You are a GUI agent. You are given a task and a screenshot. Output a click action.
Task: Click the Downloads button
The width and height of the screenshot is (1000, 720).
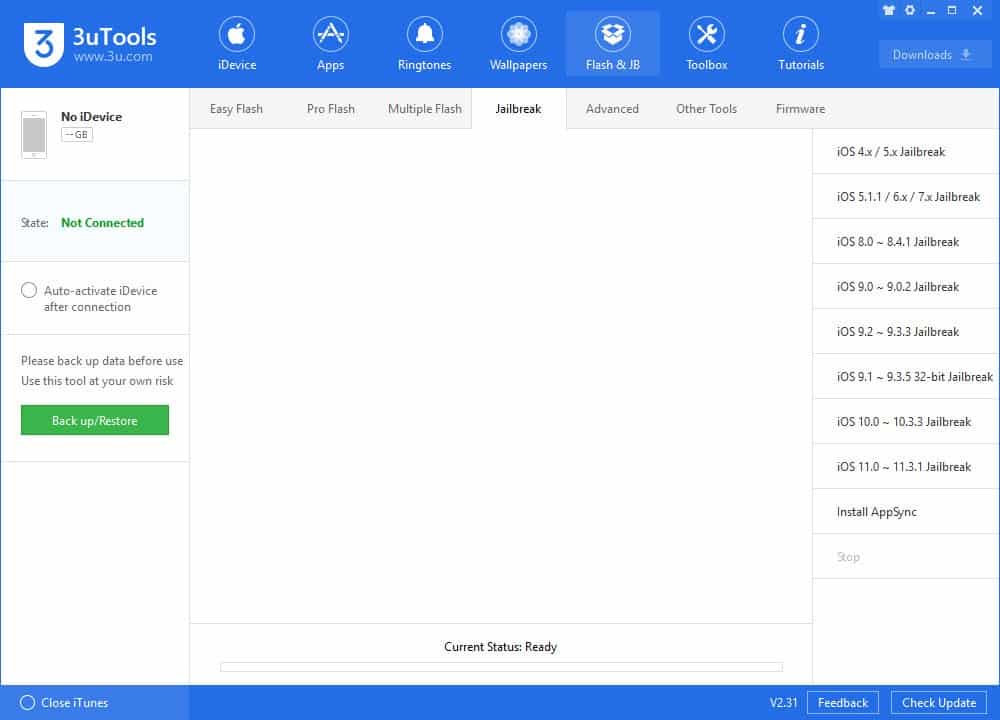click(x=934, y=55)
